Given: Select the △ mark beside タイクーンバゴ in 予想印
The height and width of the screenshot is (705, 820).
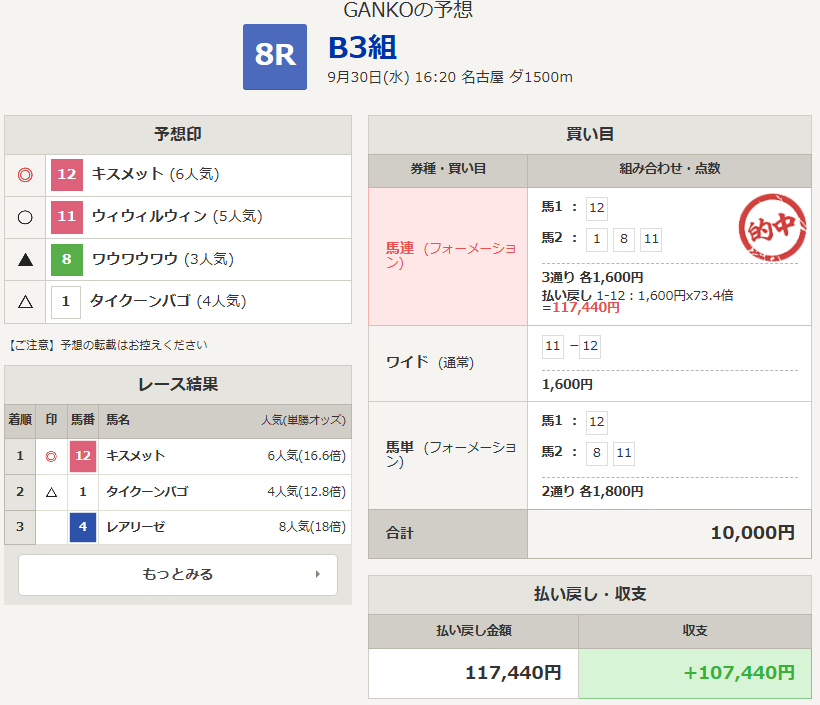Looking at the screenshot, I should pyautogui.click(x=25, y=302).
